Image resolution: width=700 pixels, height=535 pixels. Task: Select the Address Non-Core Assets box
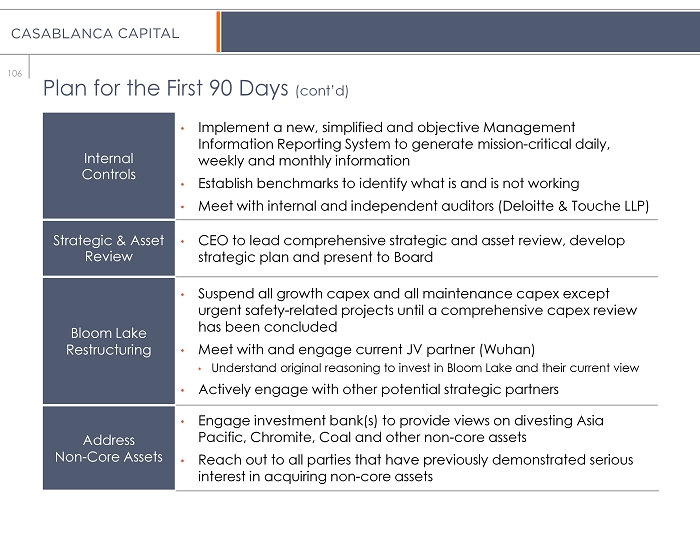(x=108, y=449)
